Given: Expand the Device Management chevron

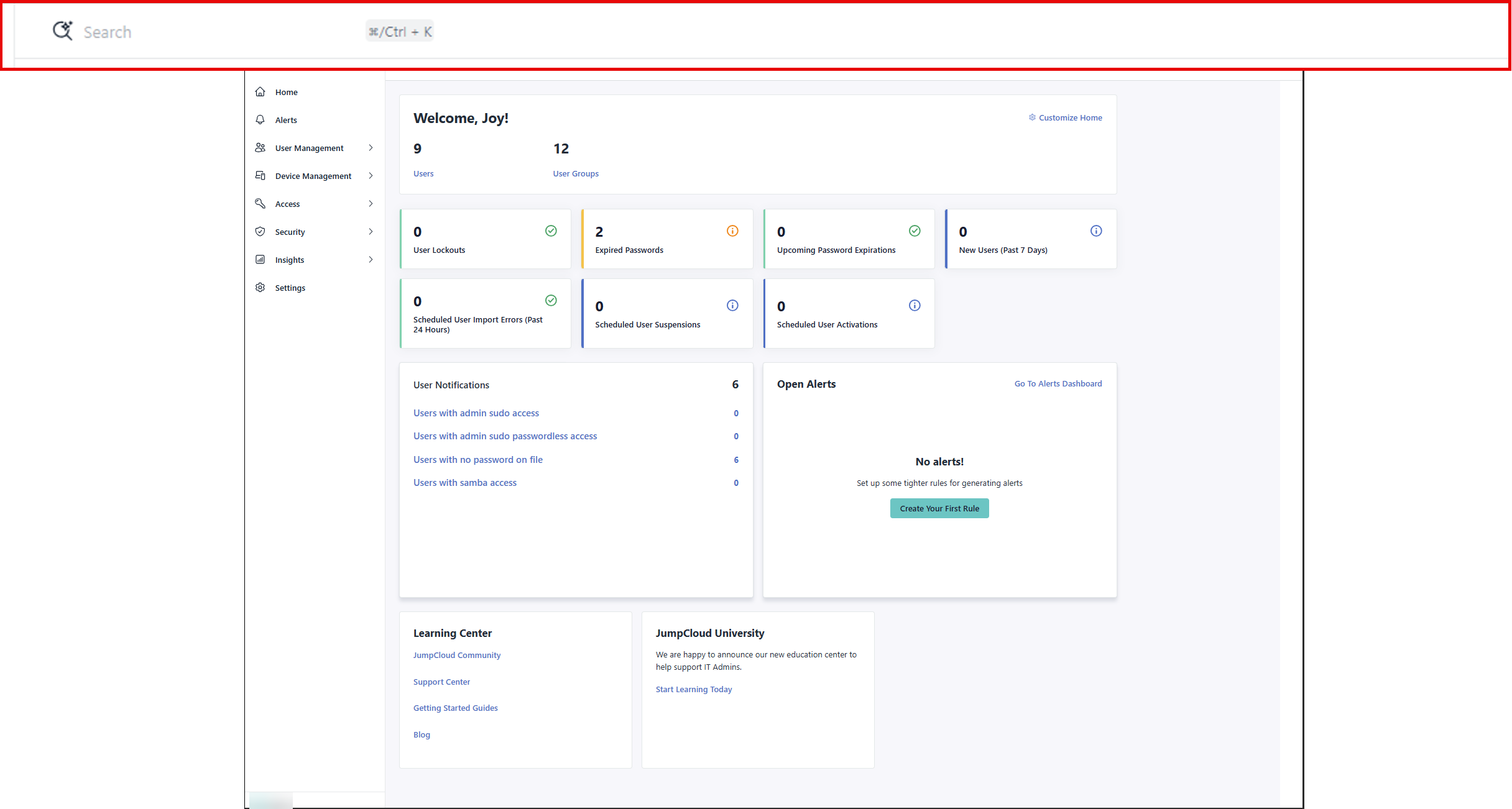Looking at the screenshot, I should [x=371, y=176].
